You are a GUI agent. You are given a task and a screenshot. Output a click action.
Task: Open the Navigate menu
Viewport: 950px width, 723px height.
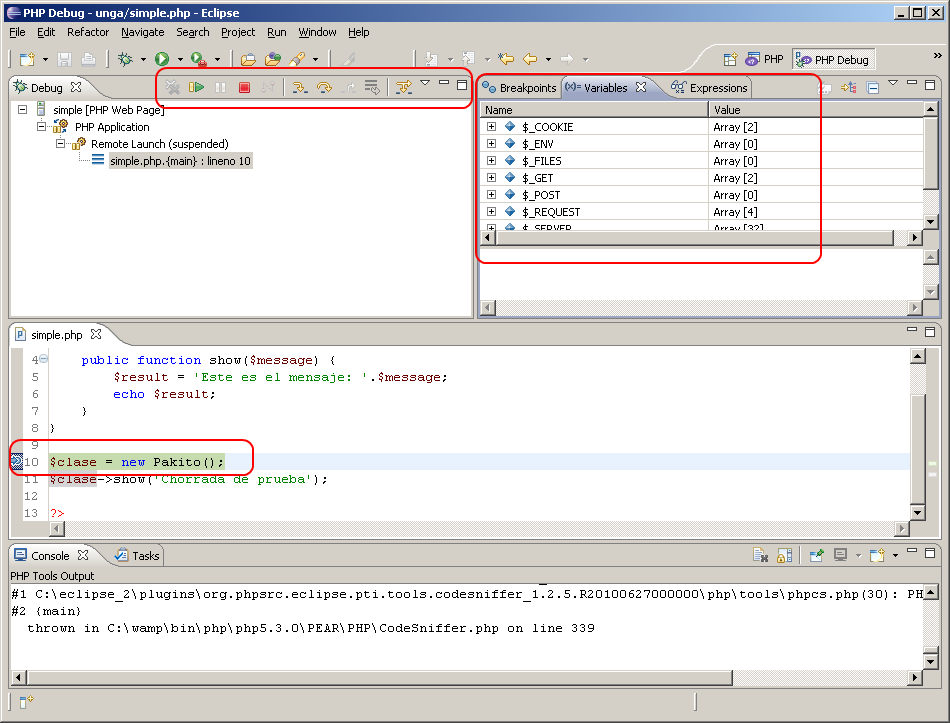pos(142,32)
